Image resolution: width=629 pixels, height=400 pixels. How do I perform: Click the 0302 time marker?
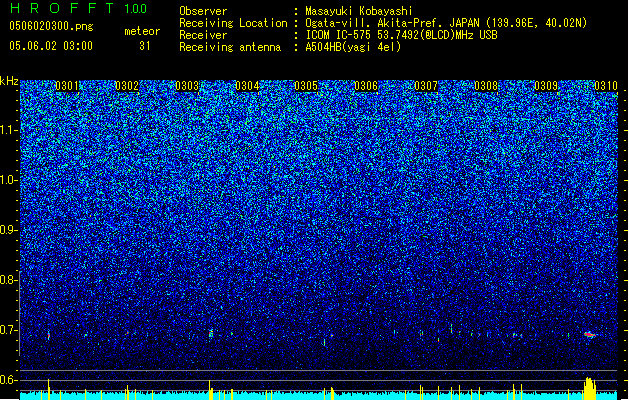(x=127, y=86)
